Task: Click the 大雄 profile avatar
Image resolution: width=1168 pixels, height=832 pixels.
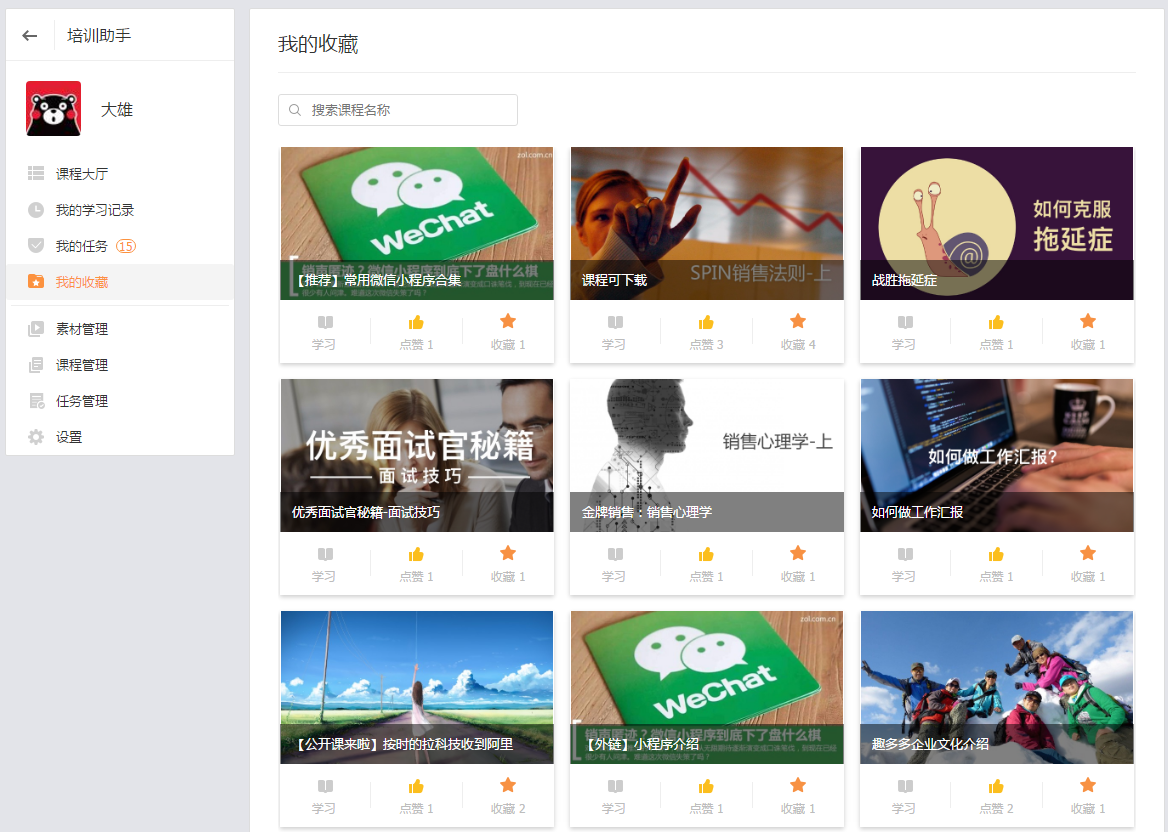Action: (54, 109)
